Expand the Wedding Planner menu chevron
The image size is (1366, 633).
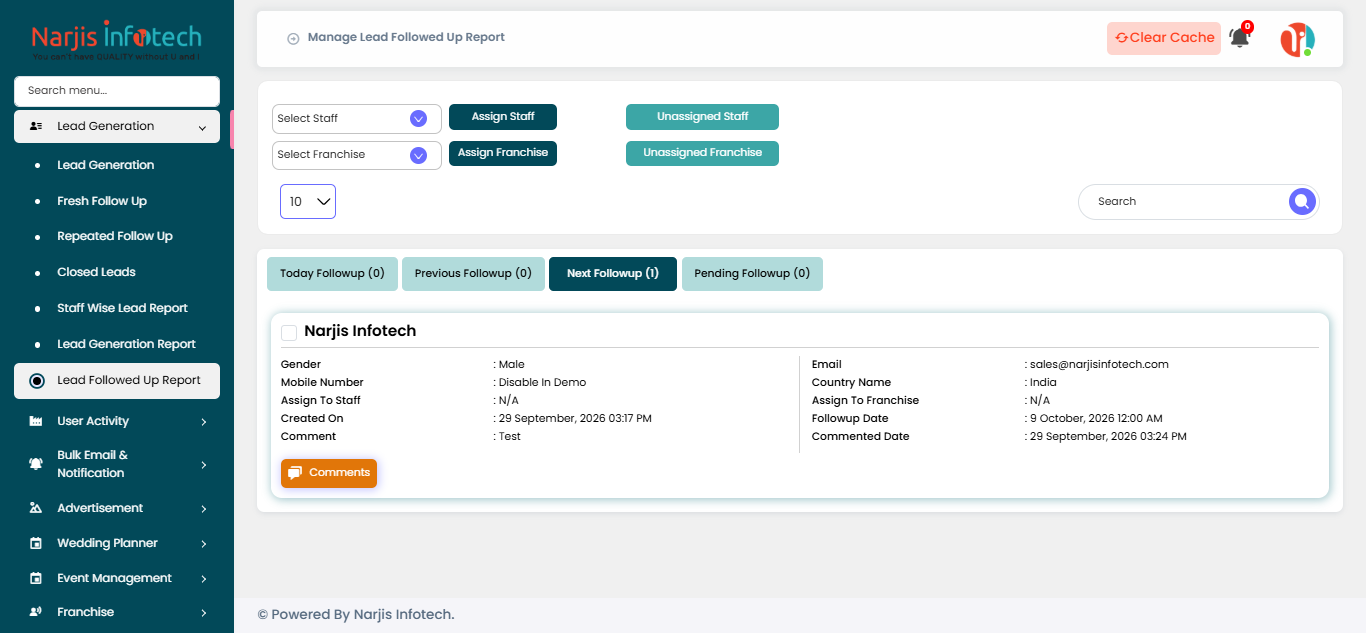click(x=204, y=544)
